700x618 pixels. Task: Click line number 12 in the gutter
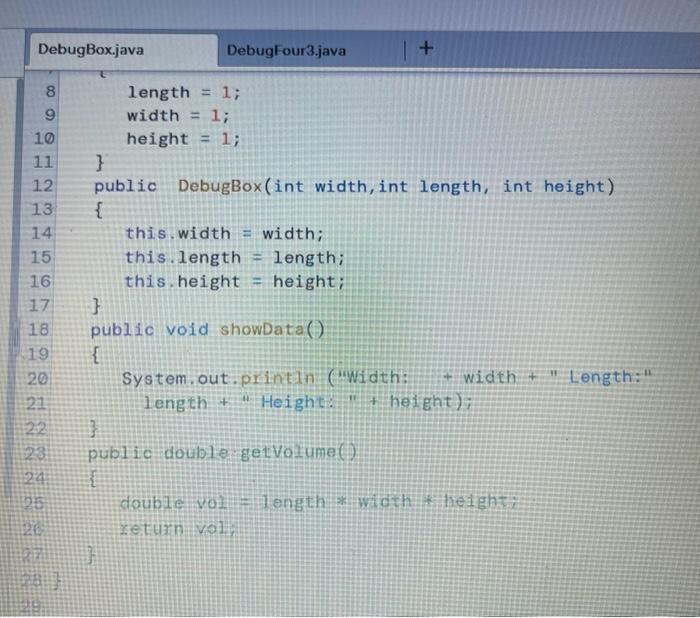(43, 185)
